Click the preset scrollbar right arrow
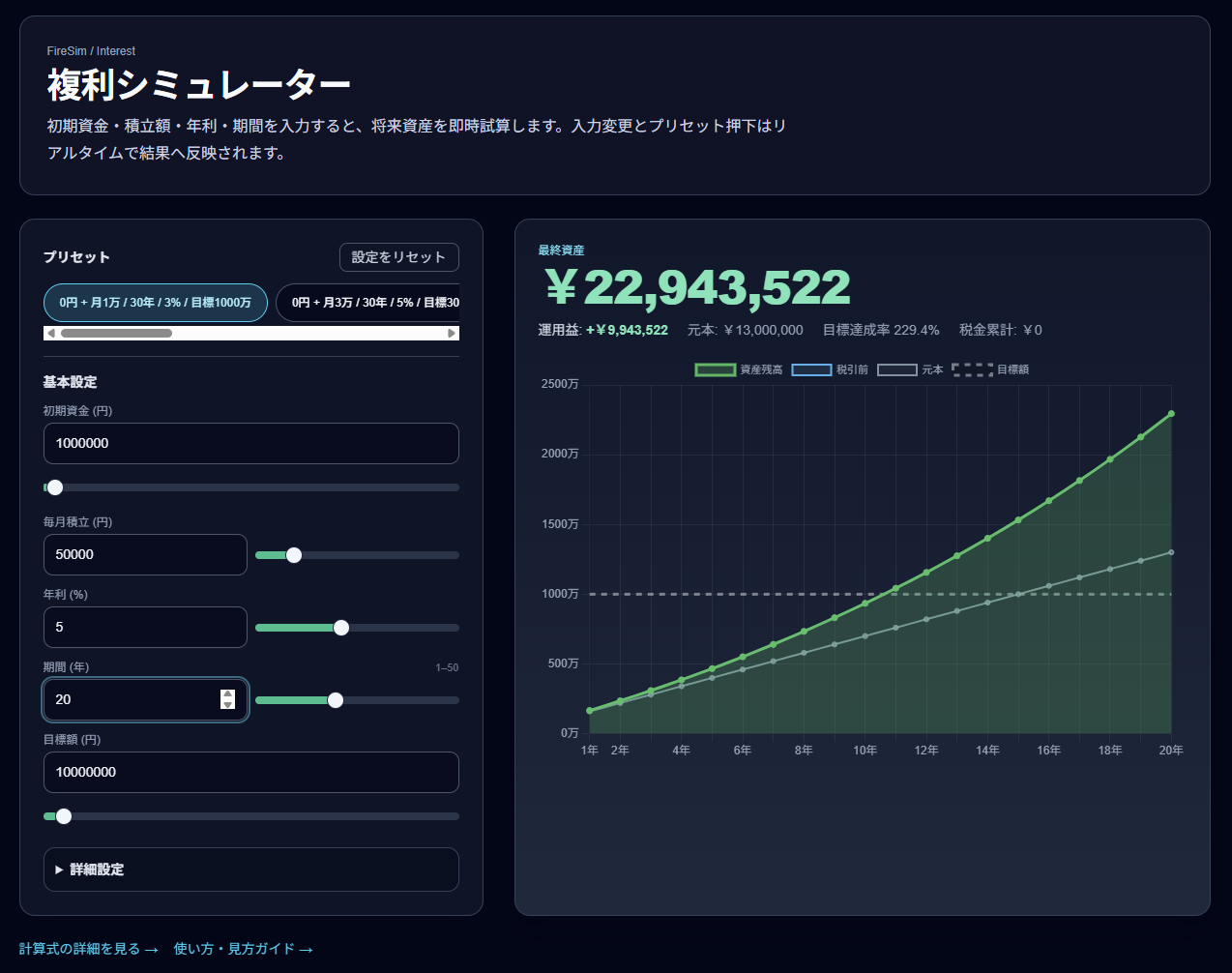The image size is (1232, 973). coord(451,334)
